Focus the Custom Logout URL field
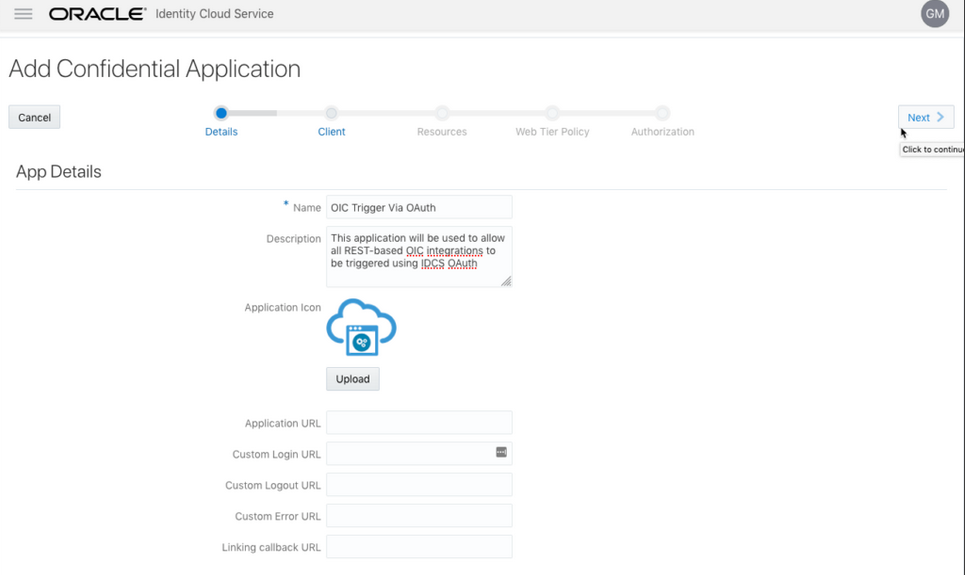The image size is (965, 575). 419,485
